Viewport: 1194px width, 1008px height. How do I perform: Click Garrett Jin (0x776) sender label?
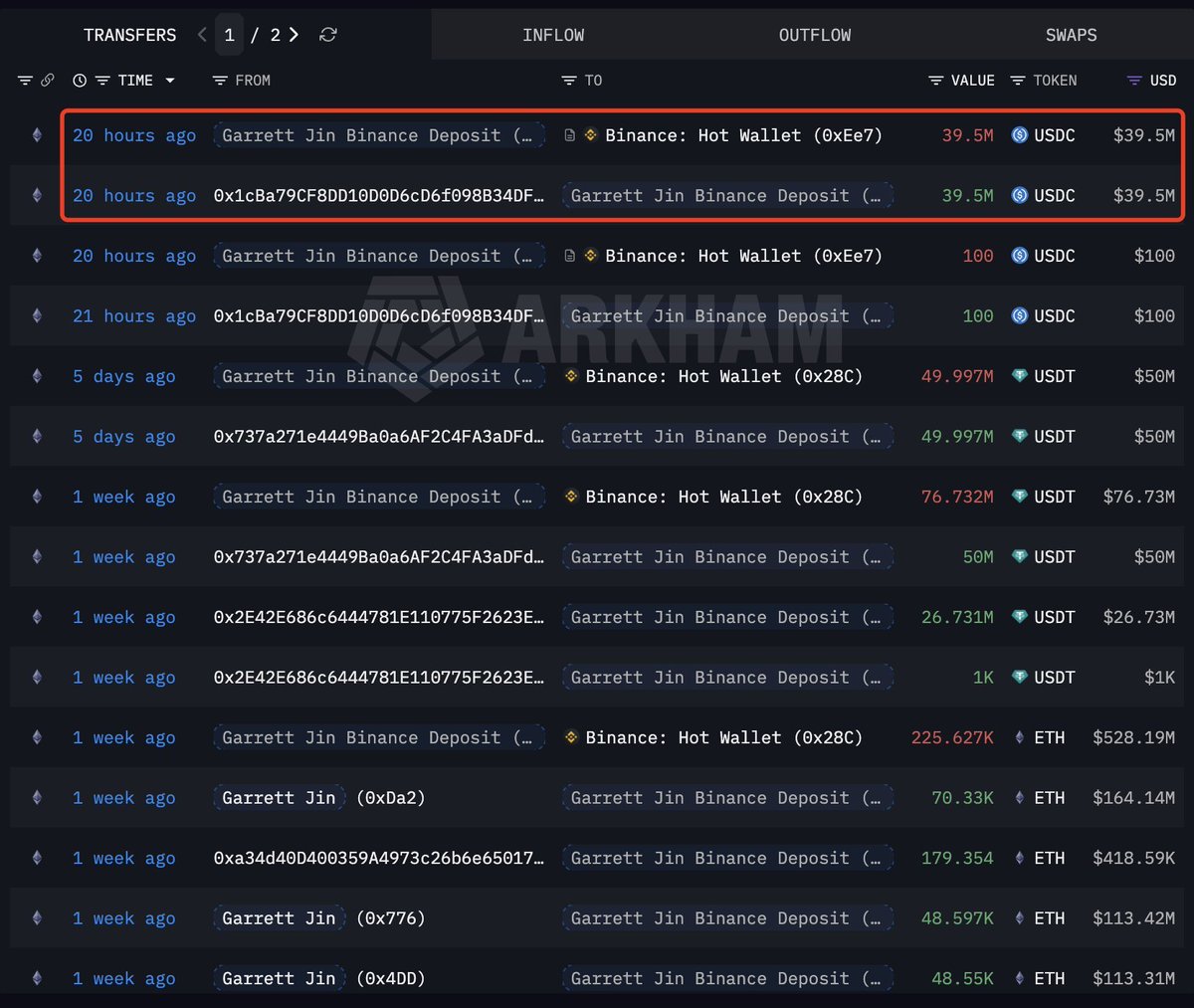click(x=319, y=918)
